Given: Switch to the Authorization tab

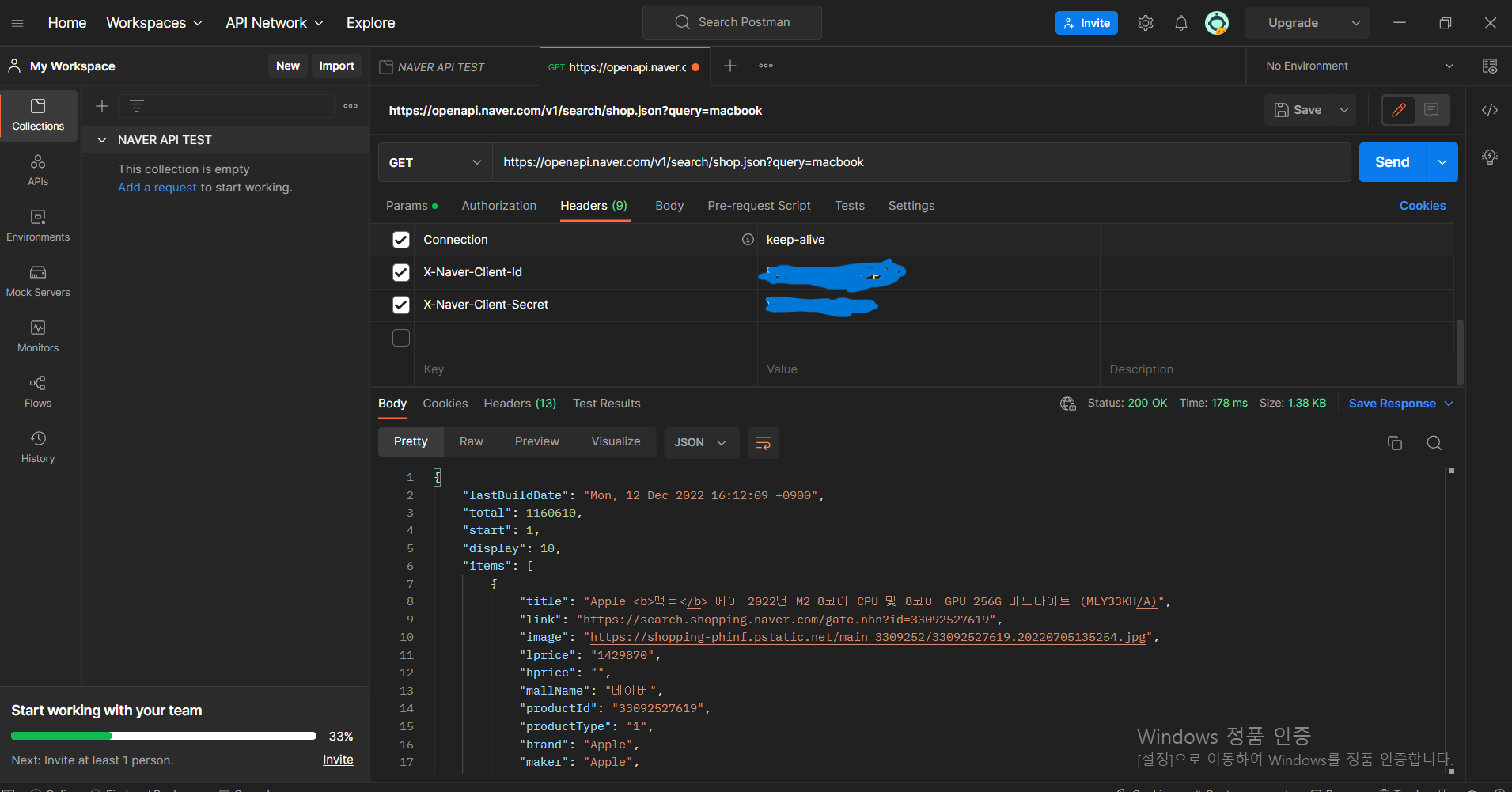Looking at the screenshot, I should 499,206.
